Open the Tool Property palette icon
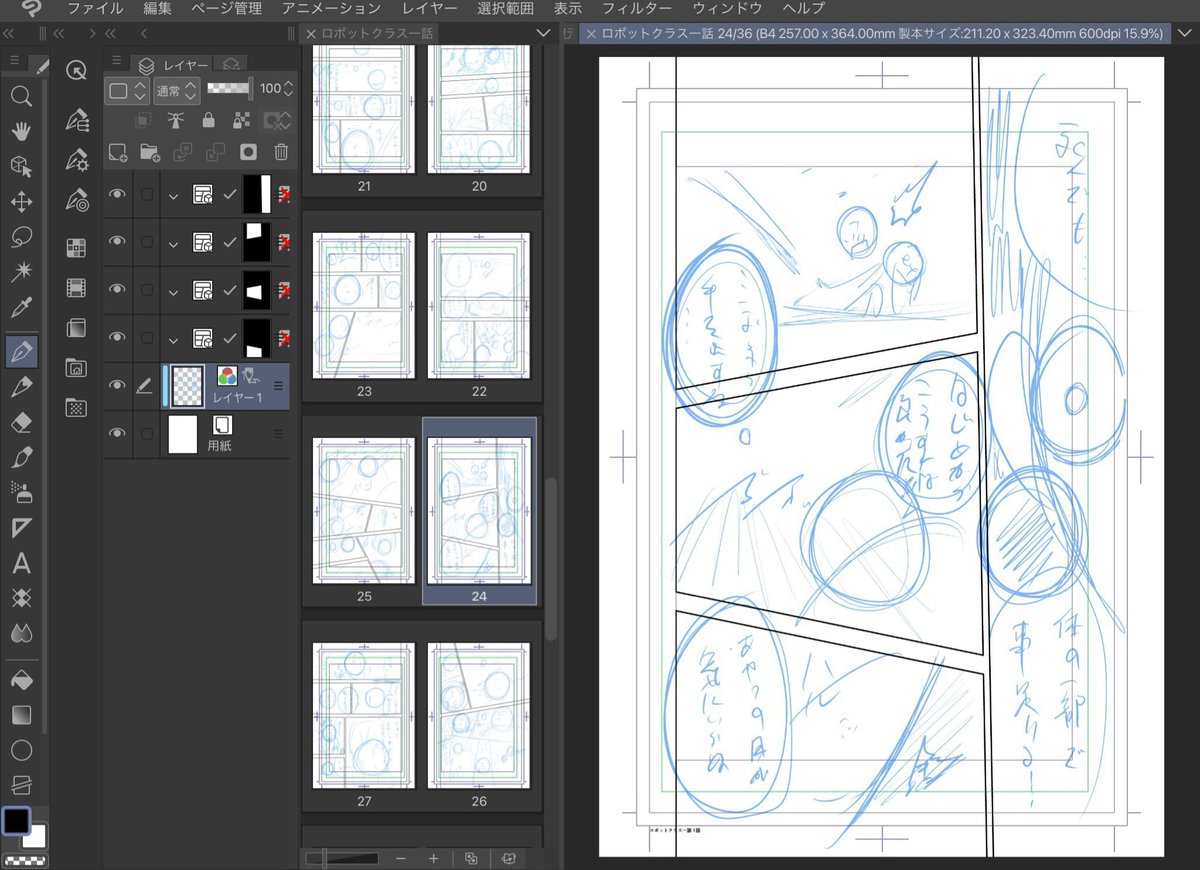 [76, 161]
